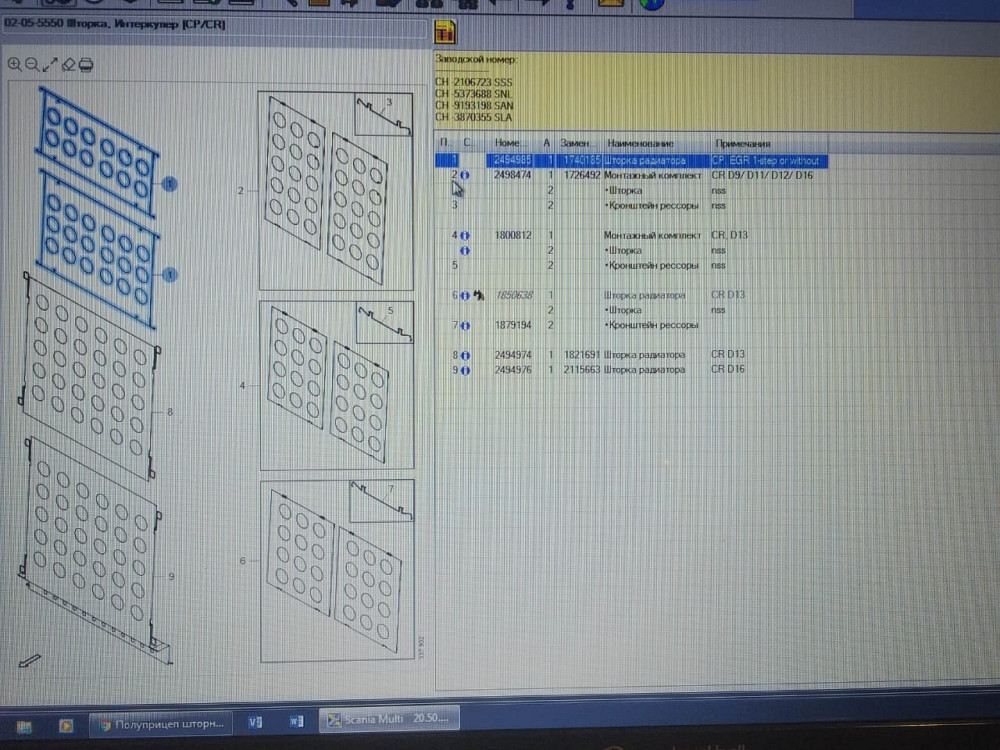Fit diagram to window with arrows icon
The image size is (1000, 750).
pyautogui.click(x=50, y=65)
